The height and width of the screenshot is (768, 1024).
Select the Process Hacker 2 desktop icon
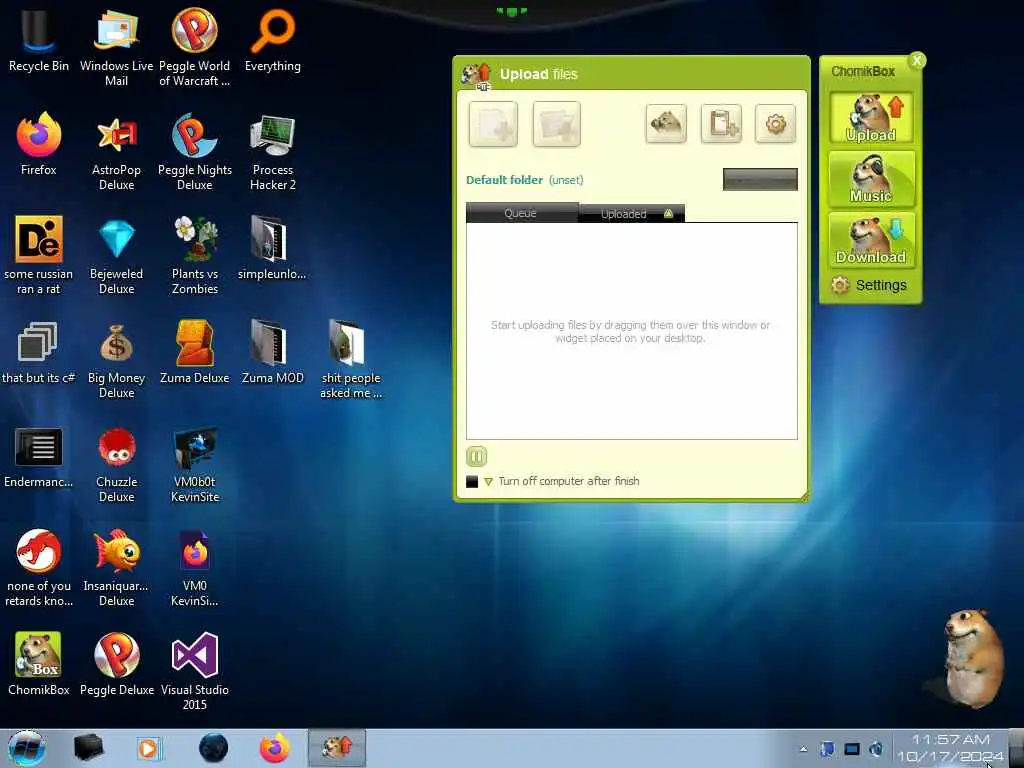tap(273, 152)
